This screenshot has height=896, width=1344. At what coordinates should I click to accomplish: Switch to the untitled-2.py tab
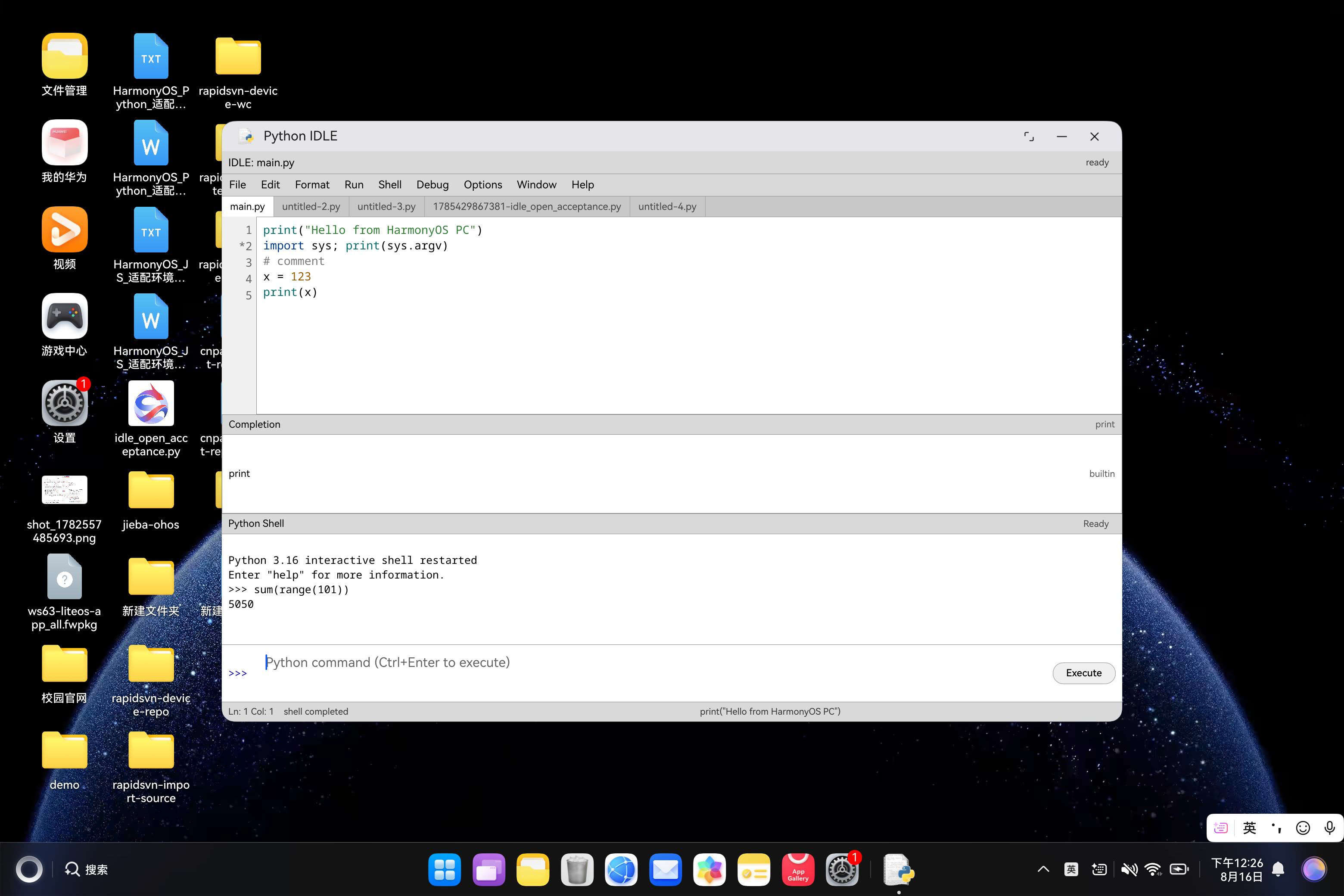(311, 206)
